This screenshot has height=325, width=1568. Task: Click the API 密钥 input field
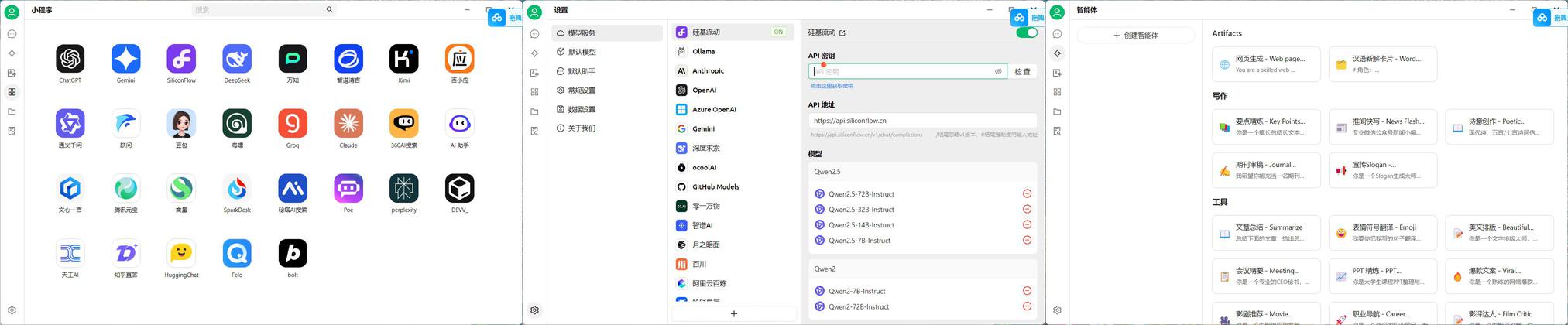(x=908, y=71)
